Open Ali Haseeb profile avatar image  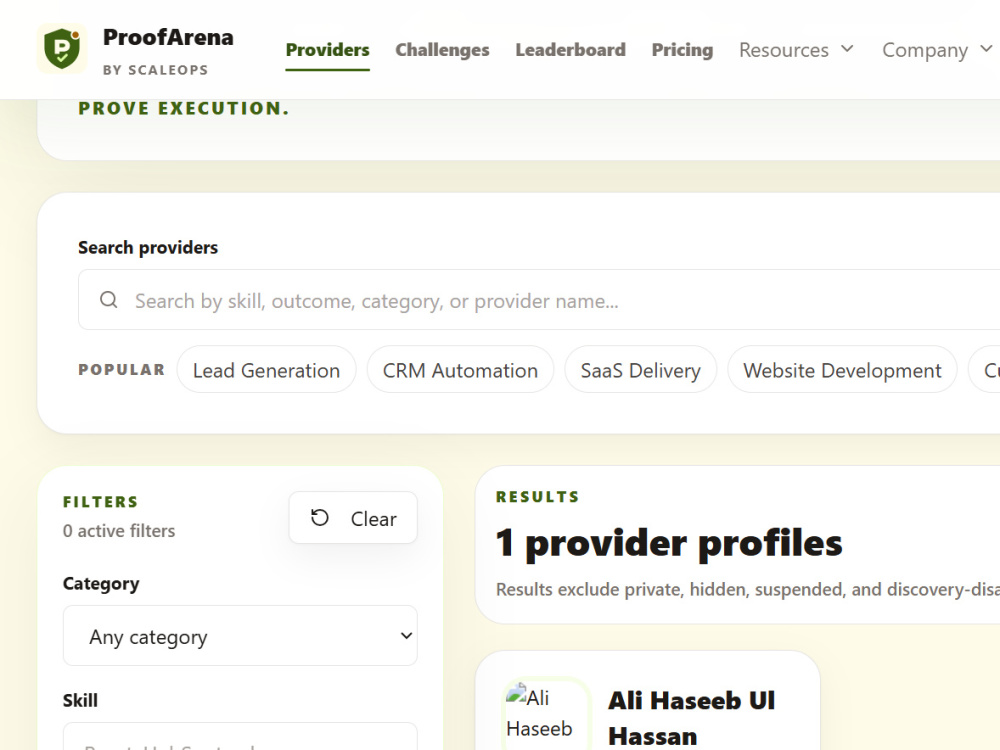click(x=546, y=714)
